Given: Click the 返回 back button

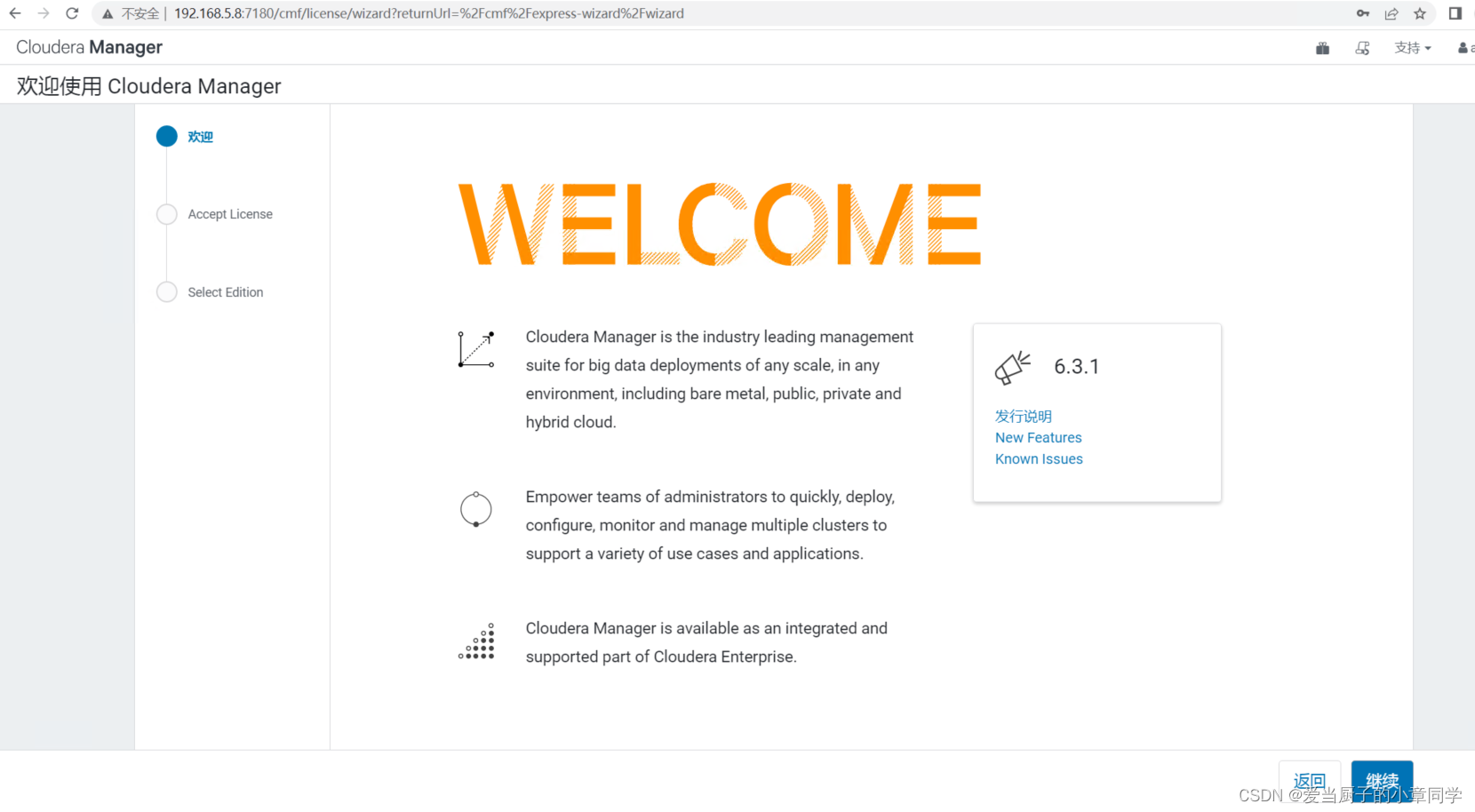Looking at the screenshot, I should [1310, 782].
